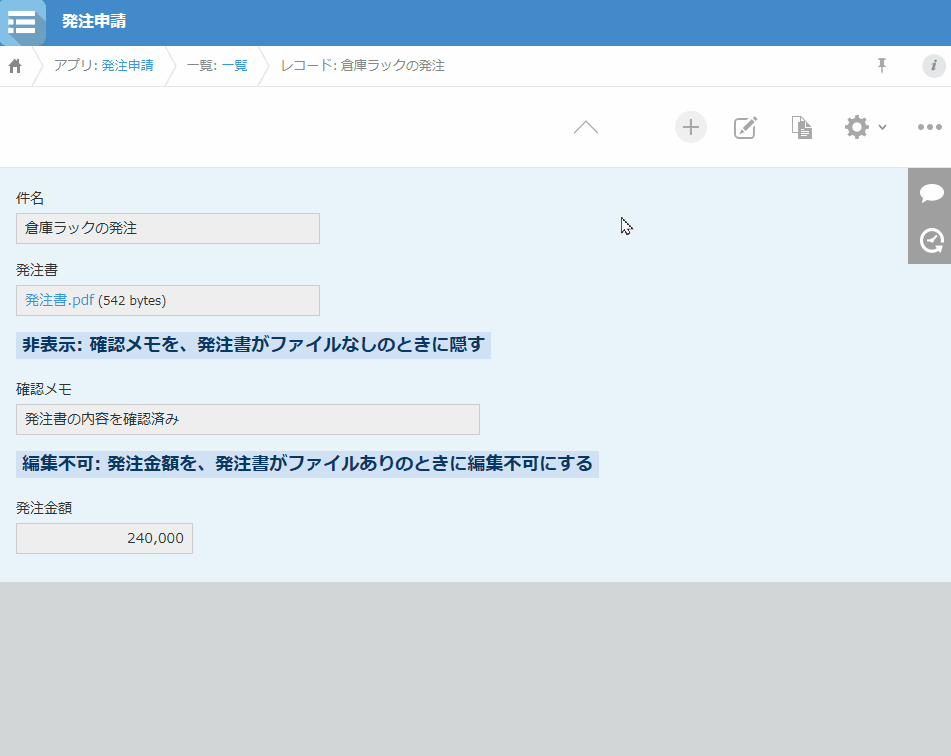The image size is (951, 756).
Task: Edit this record with the pencil icon
Action: [745, 127]
